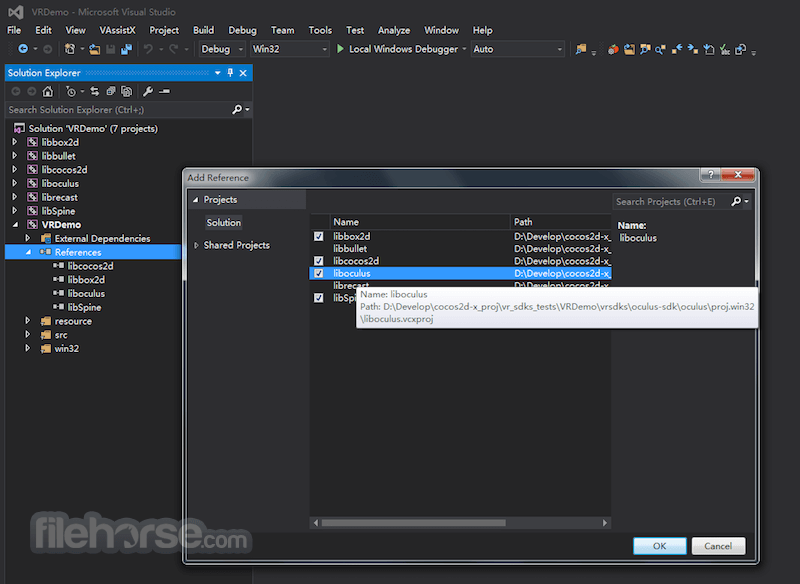The height and width of the screenshot is (584, 800).
Task: Click the Save All toolbar icon
Action: (x=126, y=49)
